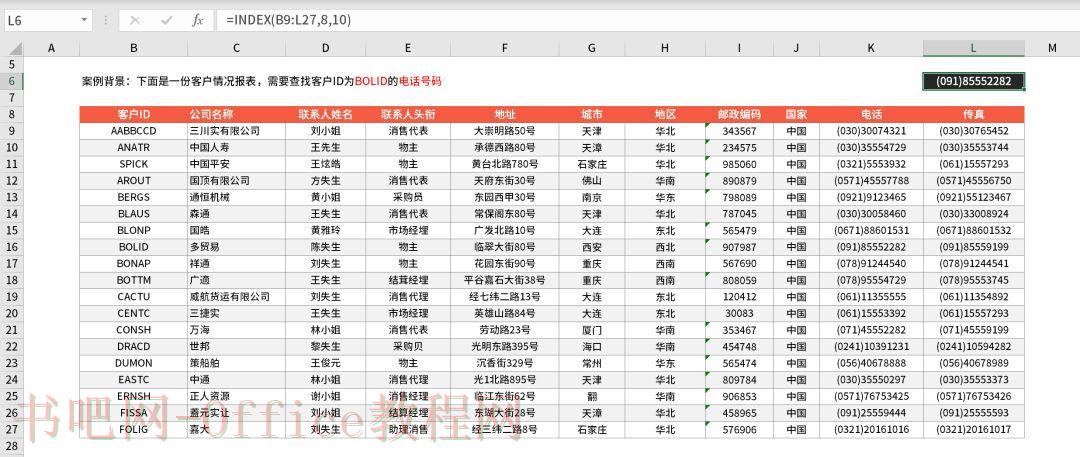Select column H header
Image resolution: width=1080 pixels, height=457 pixels.
pos(665,48)
